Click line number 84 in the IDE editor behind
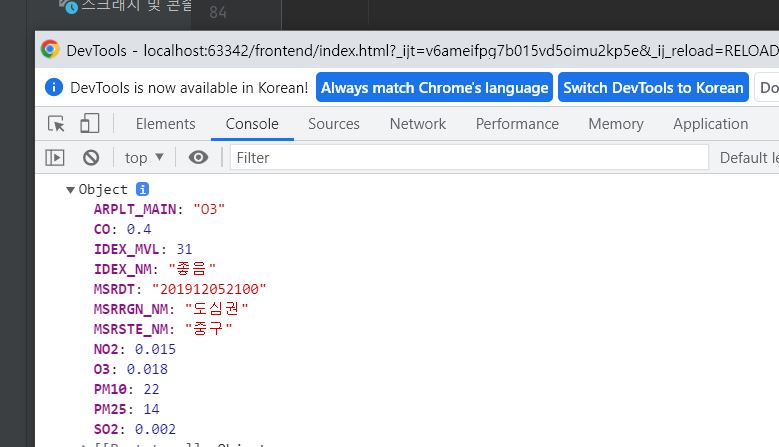The image size is (779, 447). (x=218, y=12)
